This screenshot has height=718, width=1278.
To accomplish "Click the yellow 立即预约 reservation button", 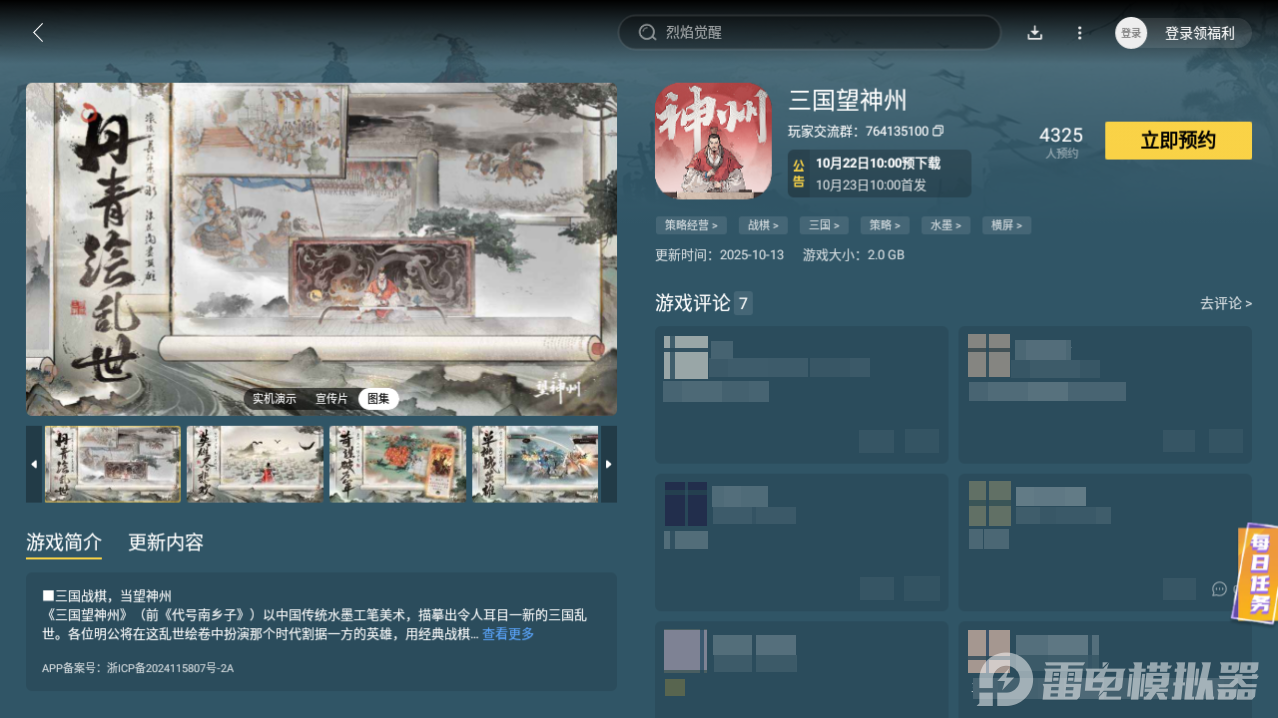I will tap(1177, 140).
